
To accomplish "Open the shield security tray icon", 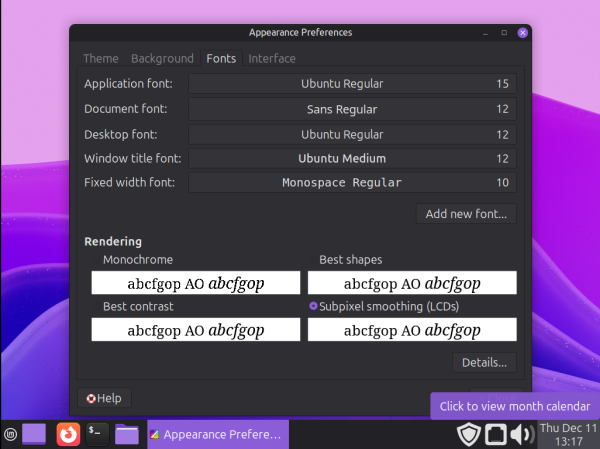I will [468, 434].
